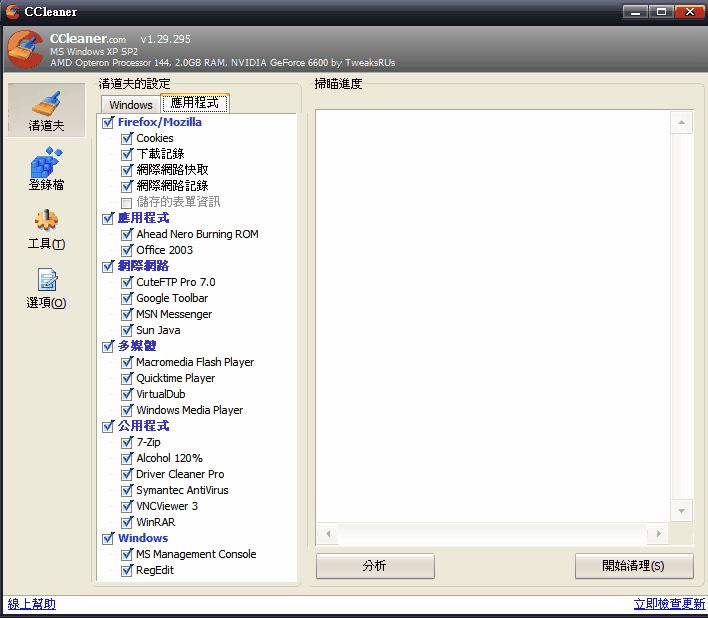Uncheck the Cookies checkbox
The width and height of the screenshot is (708, 618).
(127, 138)
